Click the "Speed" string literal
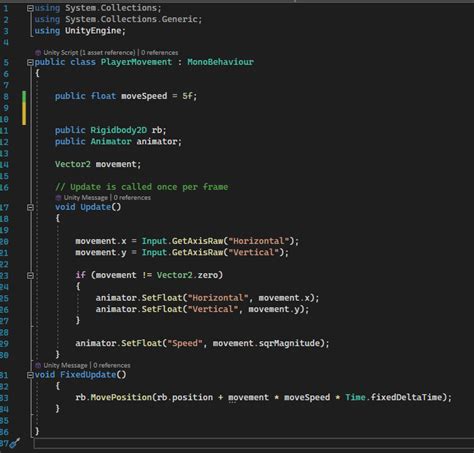The height and width of the screenshot is (453, 474). point(185,343)
